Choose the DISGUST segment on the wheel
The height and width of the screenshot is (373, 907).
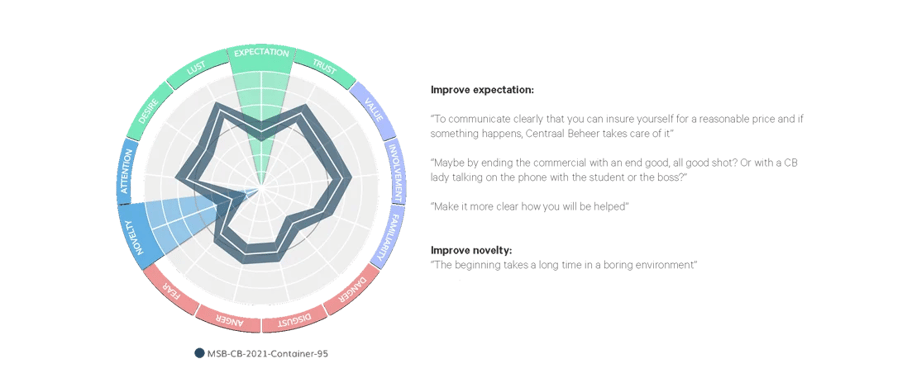[295, 318]
